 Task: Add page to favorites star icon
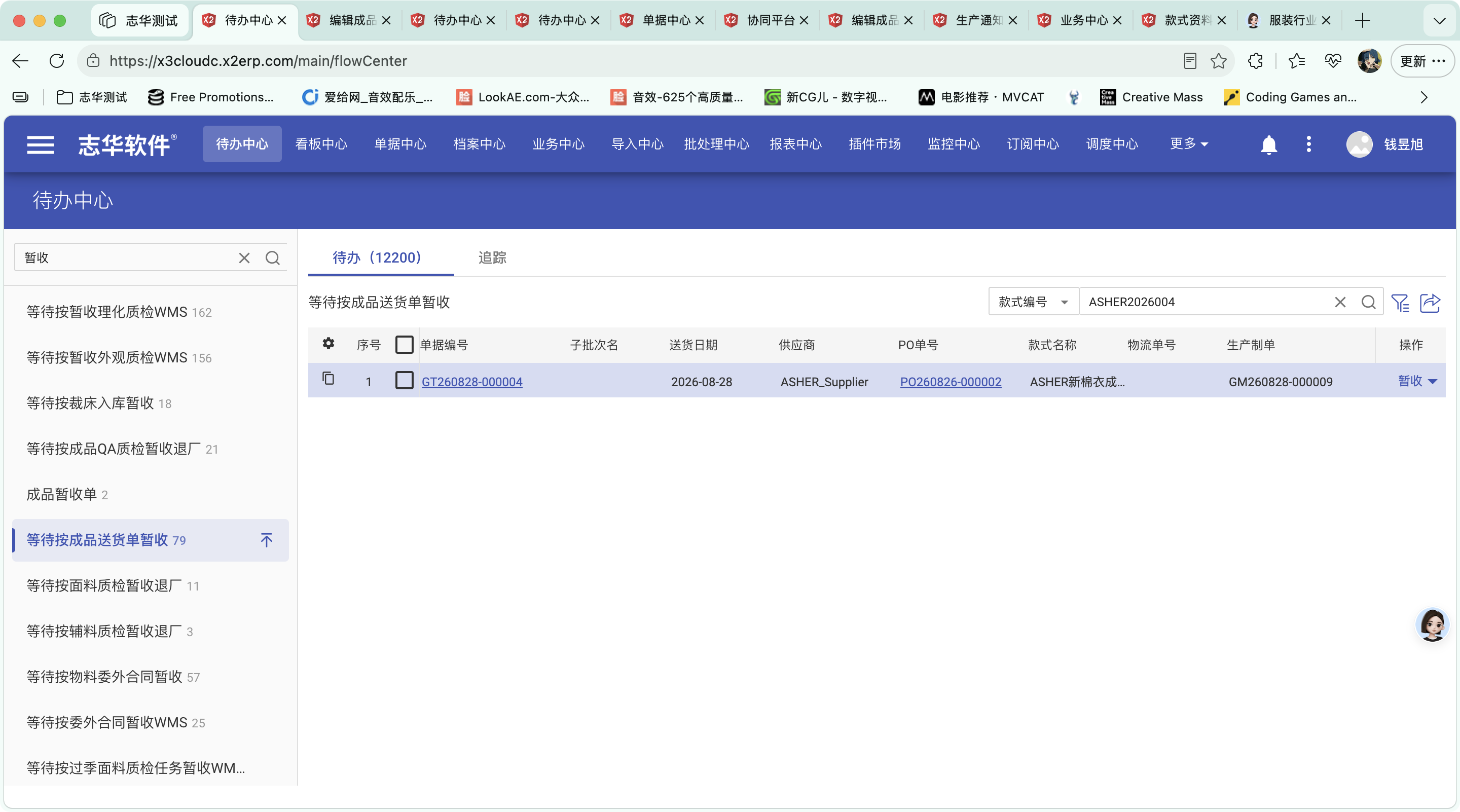(1219, 61)
